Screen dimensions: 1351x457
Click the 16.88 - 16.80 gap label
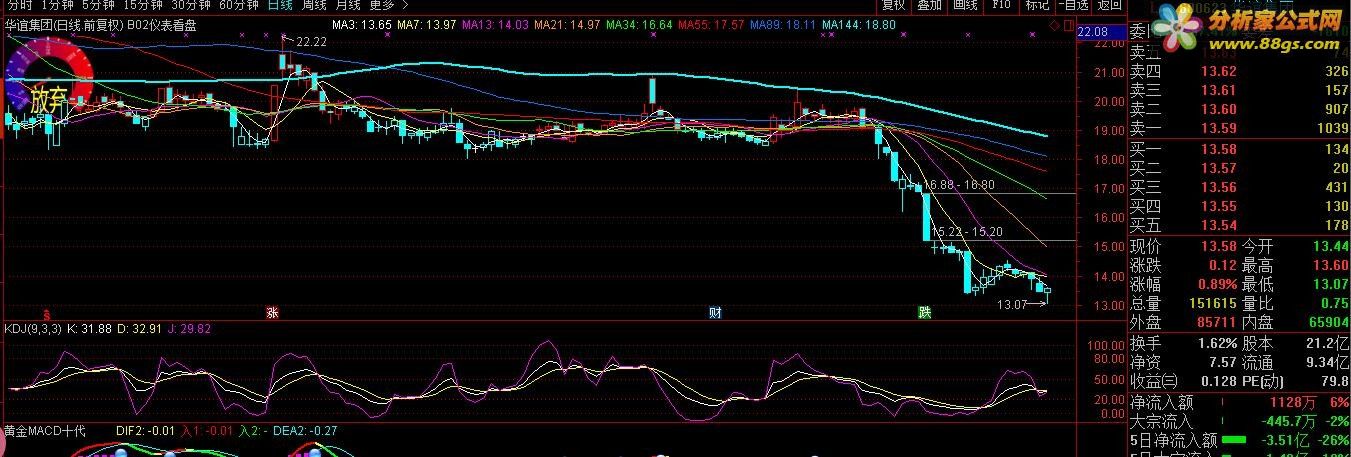(960, 185)
